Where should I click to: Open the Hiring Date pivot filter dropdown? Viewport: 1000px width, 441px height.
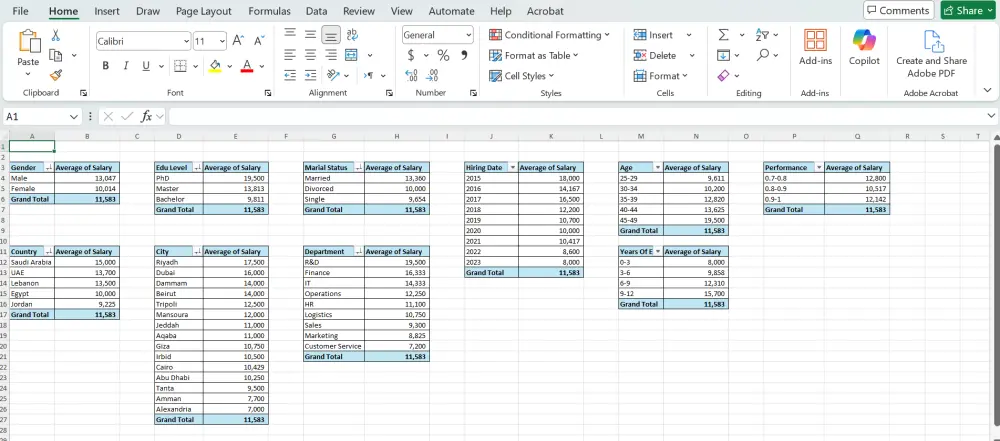click(x=513, y=167)
